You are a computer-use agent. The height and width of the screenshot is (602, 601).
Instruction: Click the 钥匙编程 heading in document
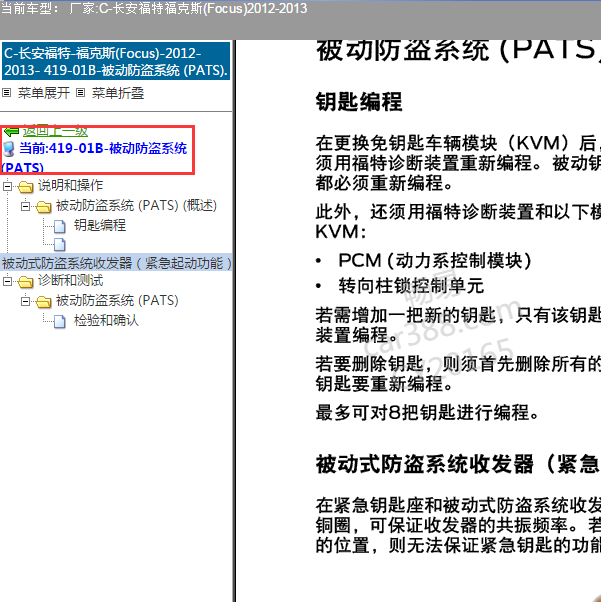tap(359, 102)
